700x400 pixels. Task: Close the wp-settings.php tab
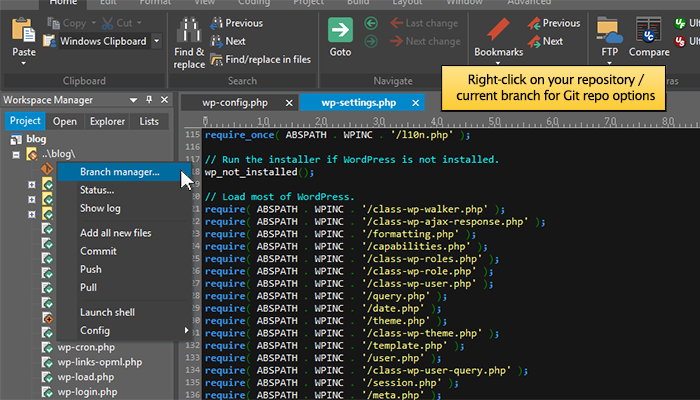click(x=415, y=103)
